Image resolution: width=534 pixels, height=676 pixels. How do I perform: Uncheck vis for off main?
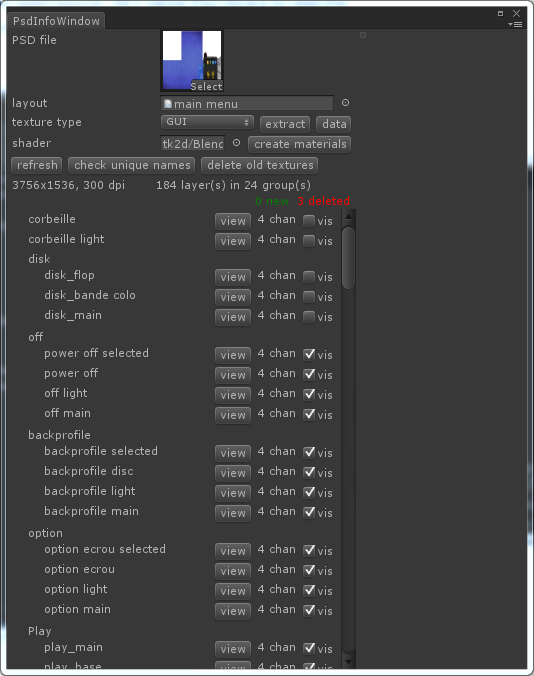[x=309, y=415]
